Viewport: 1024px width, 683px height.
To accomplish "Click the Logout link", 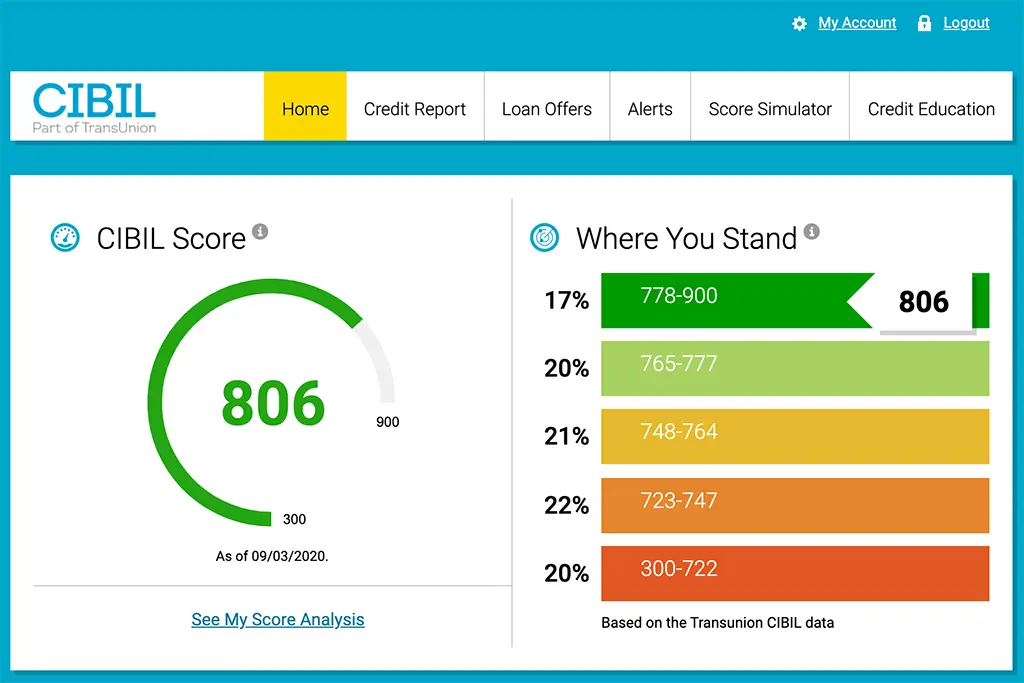I will 966,22.
